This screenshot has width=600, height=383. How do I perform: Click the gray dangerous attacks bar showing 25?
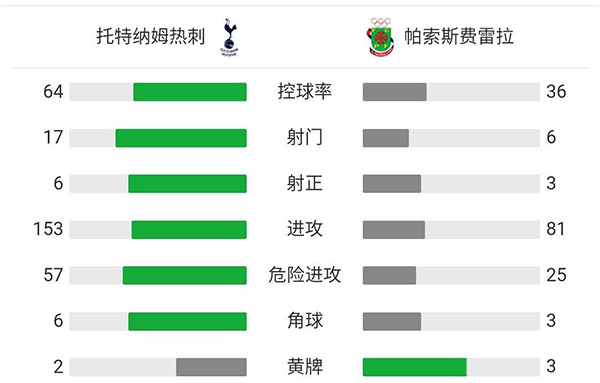[x=389, y=275]
